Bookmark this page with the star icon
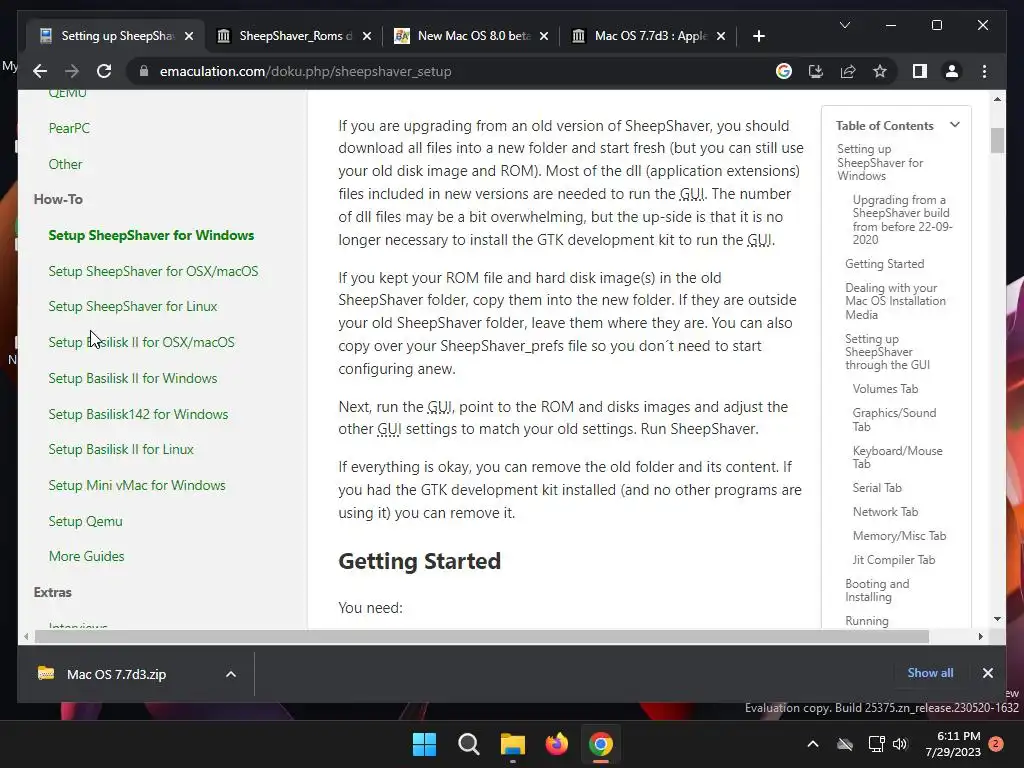1024x768 pixels. click(x=880, y=71)
